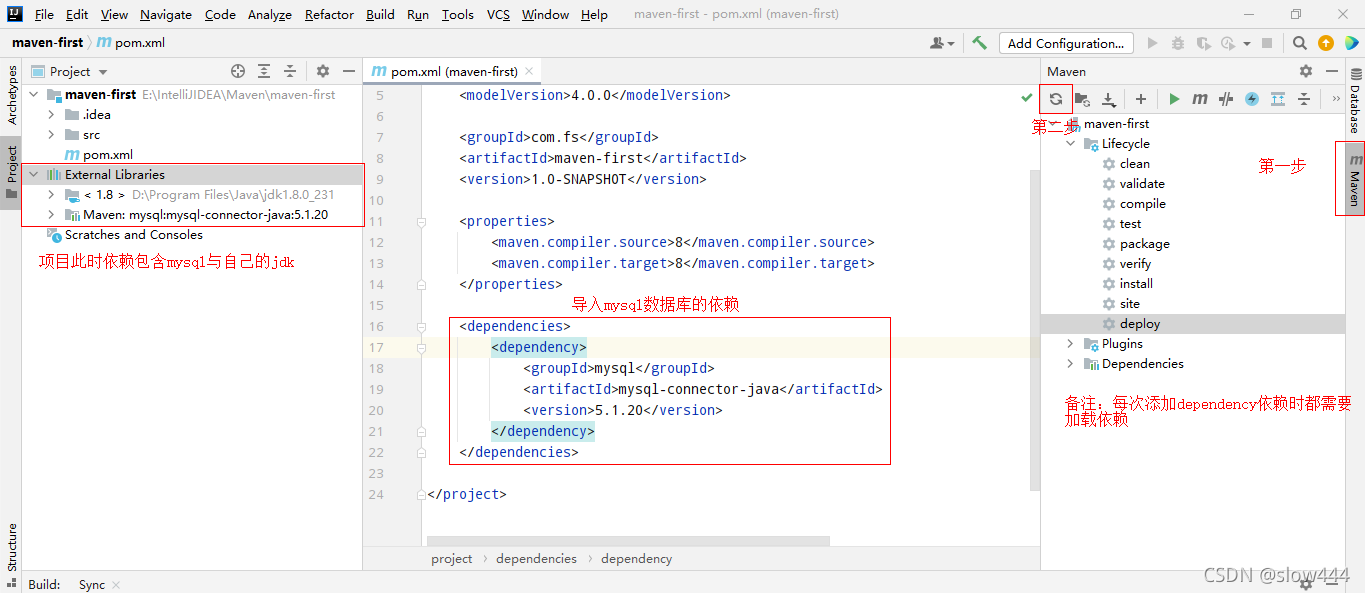This screenshot has height=593, width=1365.
Task: Select the install lifecycle goal
Action: [x=1136, y=283]
